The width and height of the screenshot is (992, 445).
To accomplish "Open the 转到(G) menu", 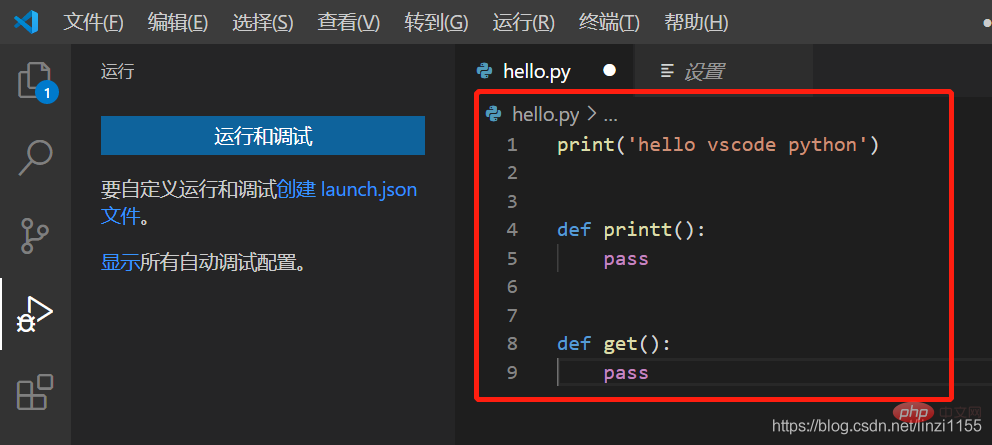I will pos(436,23).
